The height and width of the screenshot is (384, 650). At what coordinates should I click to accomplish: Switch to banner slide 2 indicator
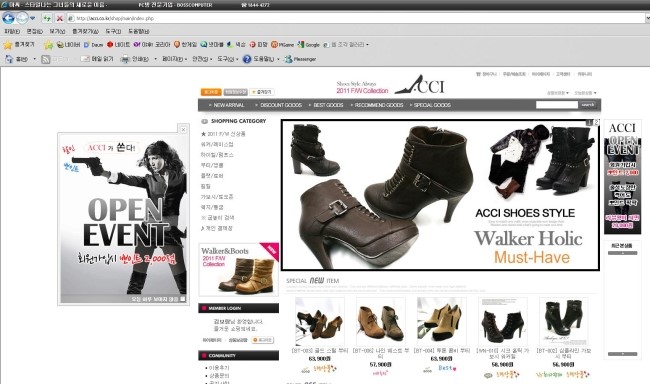tap(596, 123)
